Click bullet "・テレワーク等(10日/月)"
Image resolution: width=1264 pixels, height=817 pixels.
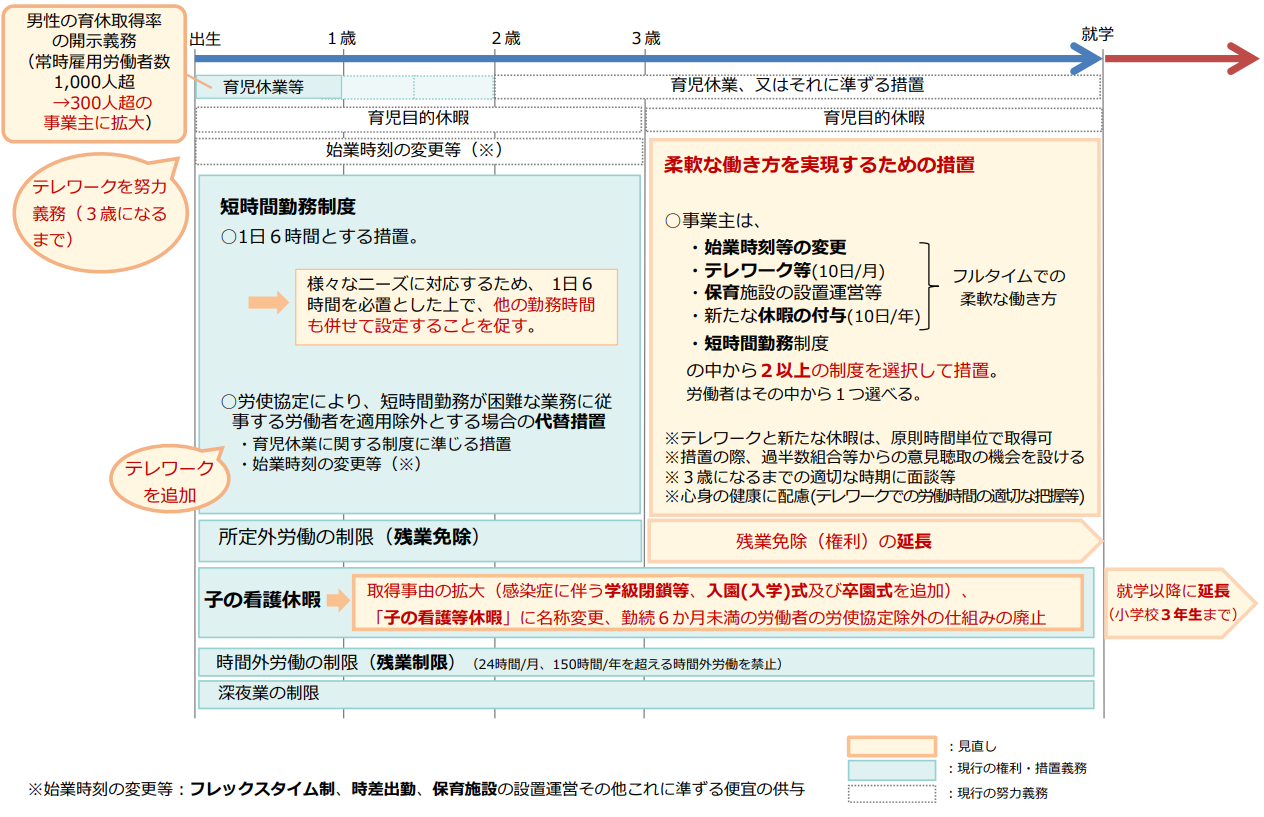(x=786, y=270)
